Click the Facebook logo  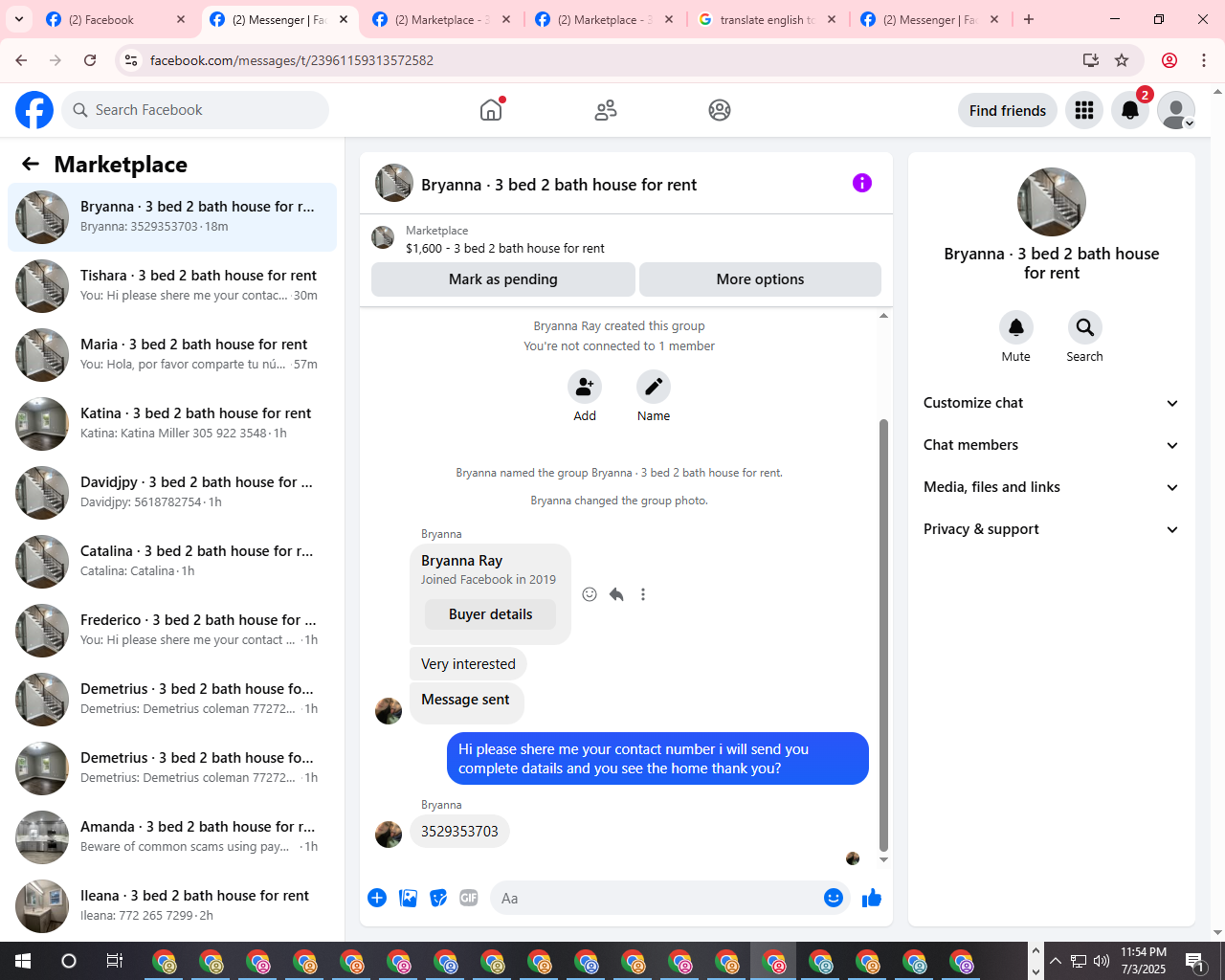point(34,110)
